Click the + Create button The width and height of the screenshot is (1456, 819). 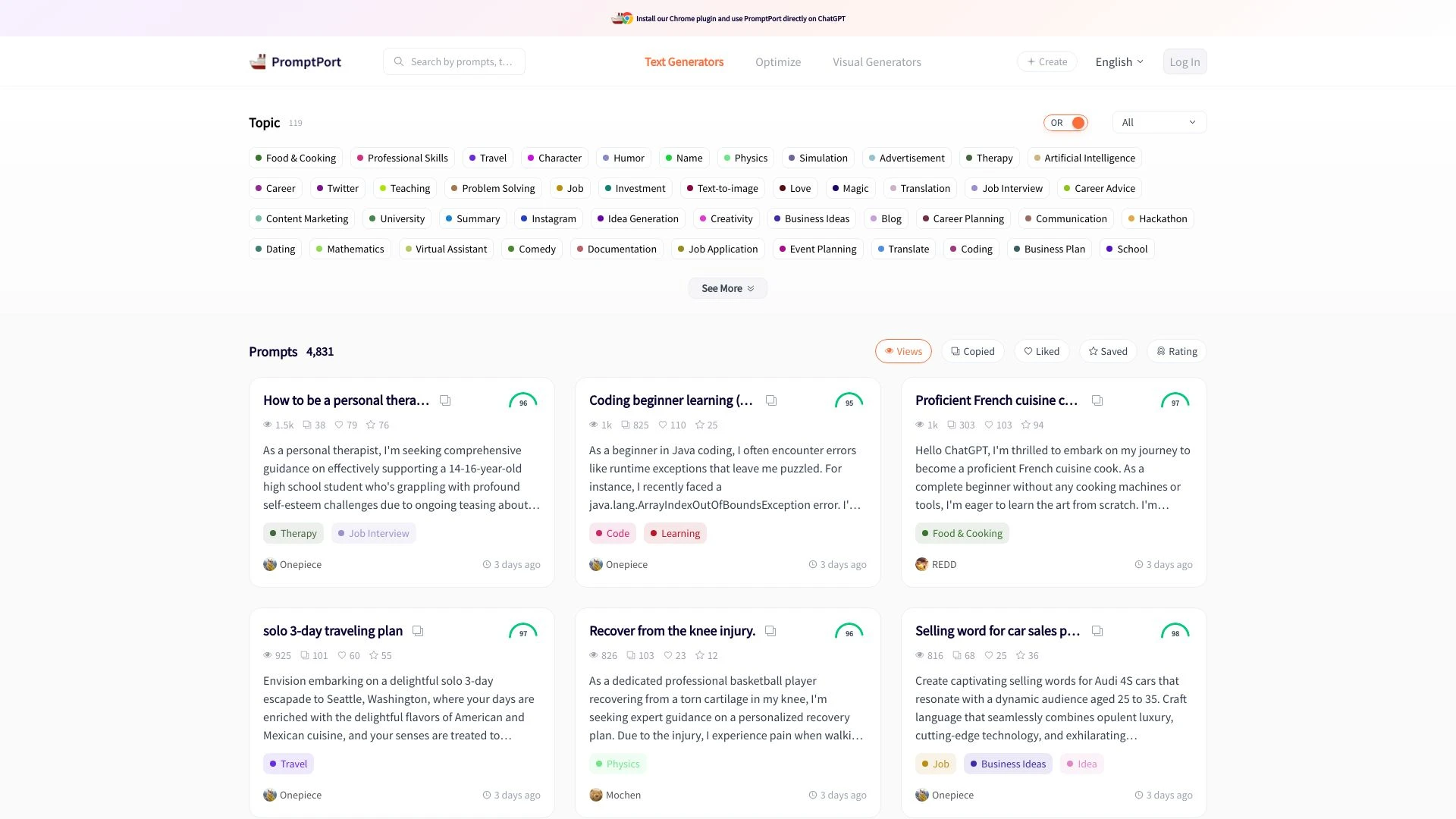click(1047, 61)
